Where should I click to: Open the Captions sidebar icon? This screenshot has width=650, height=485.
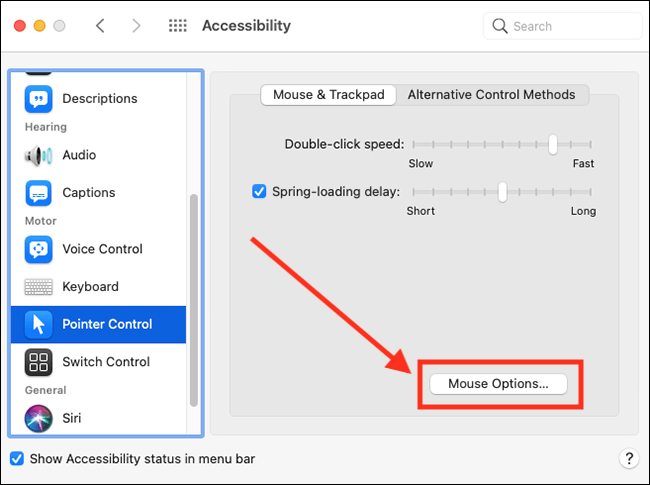pos(39,193)
